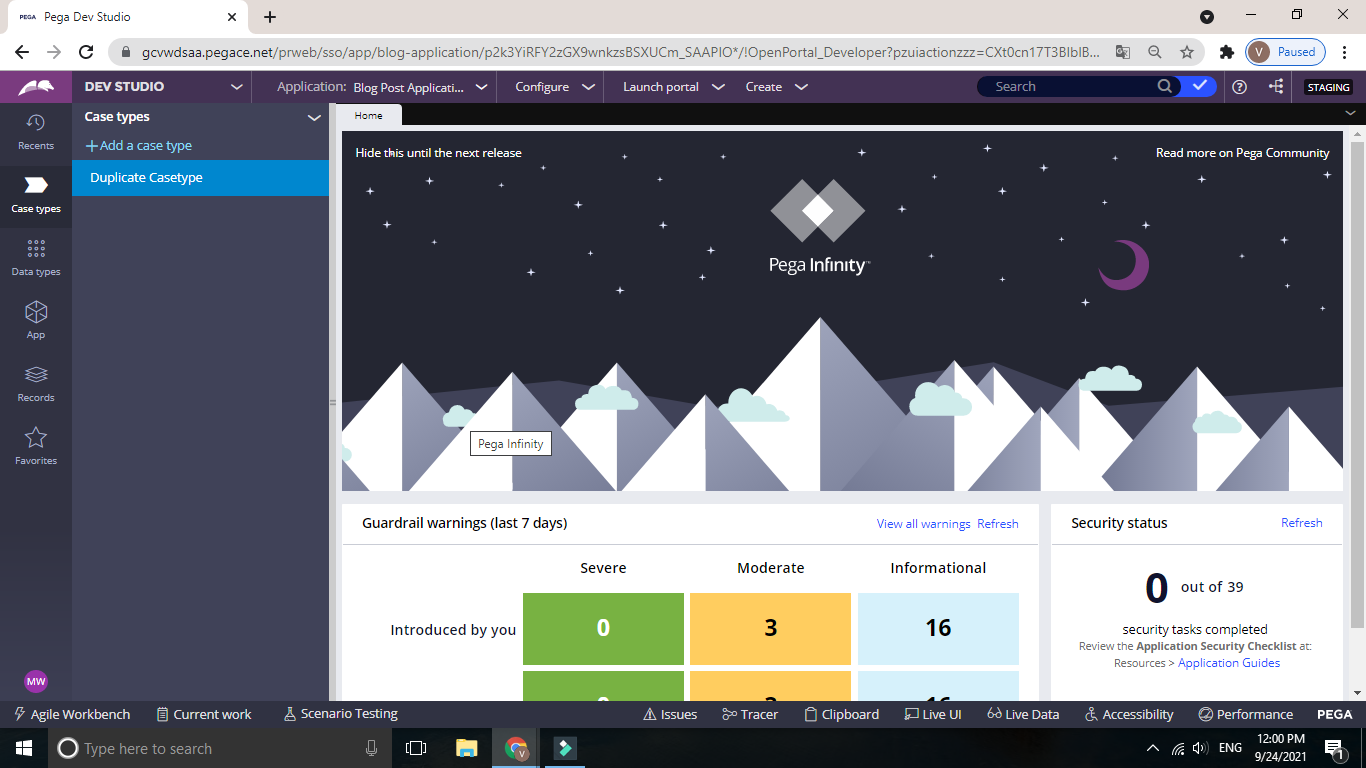
Task: Select Case types in sidebar
Action: pyautogui.click(x=36, y=195)
